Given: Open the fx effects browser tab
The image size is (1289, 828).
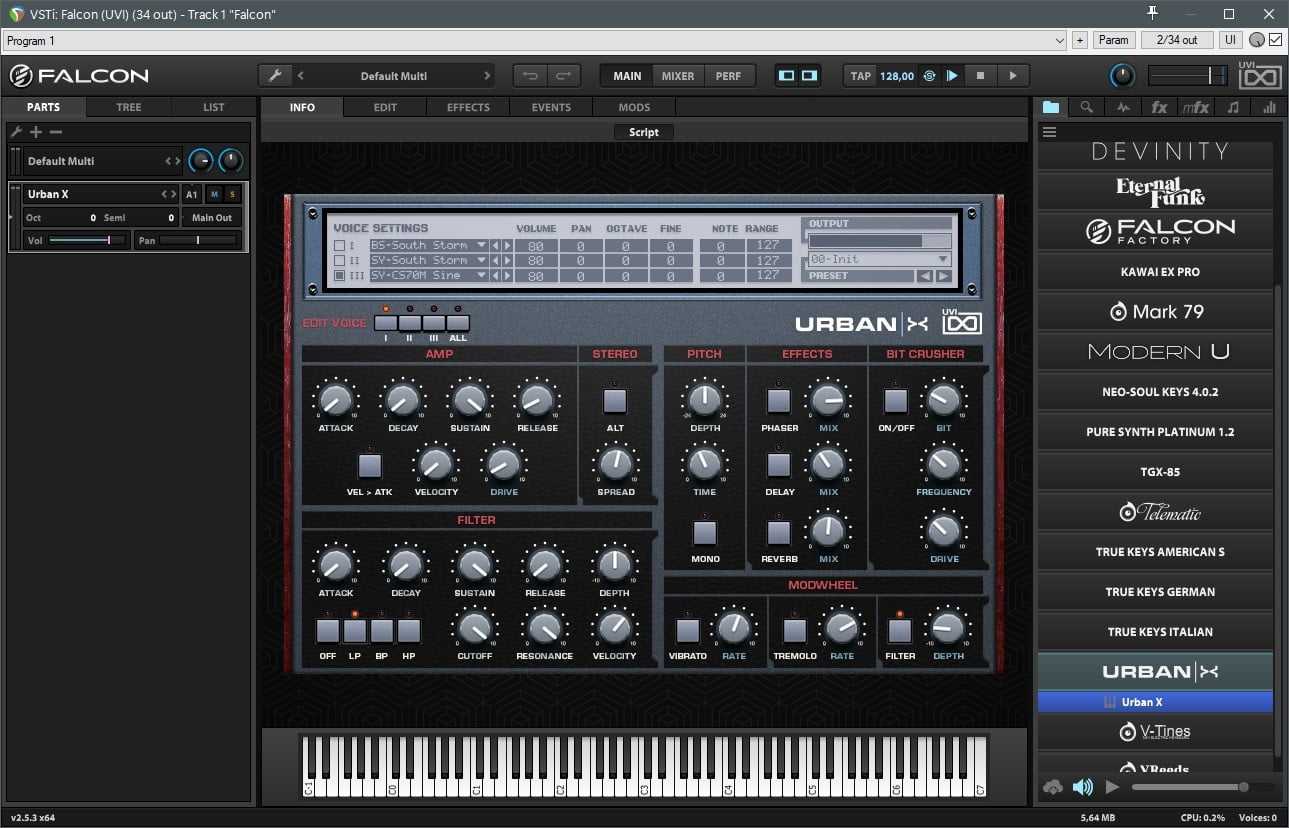Looking at the screenshot, I should (1159, 107).
